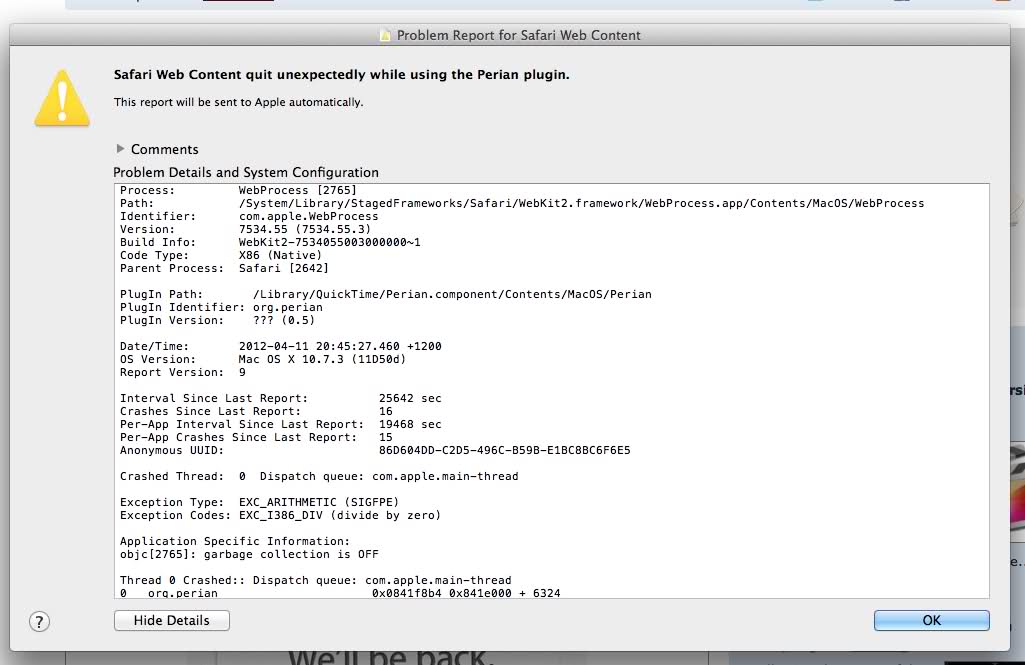Click the 'Process: WebProcess [2765]' line
Image resolution: width=1025 pixels, height=665 pixels.
point(239,190)
